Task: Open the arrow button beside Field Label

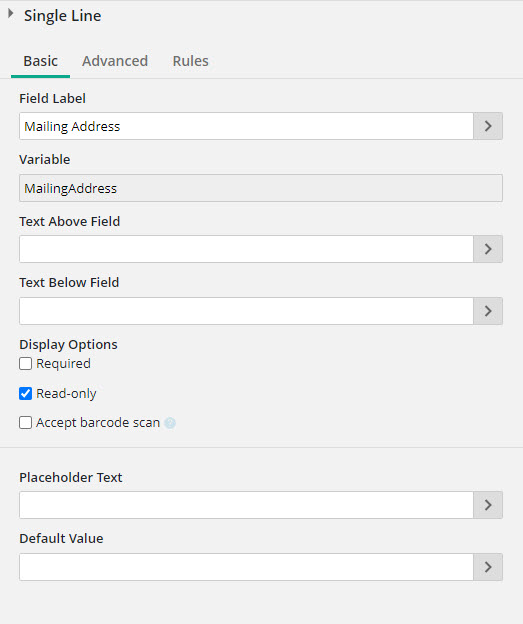Action: [x=488, y=126]
